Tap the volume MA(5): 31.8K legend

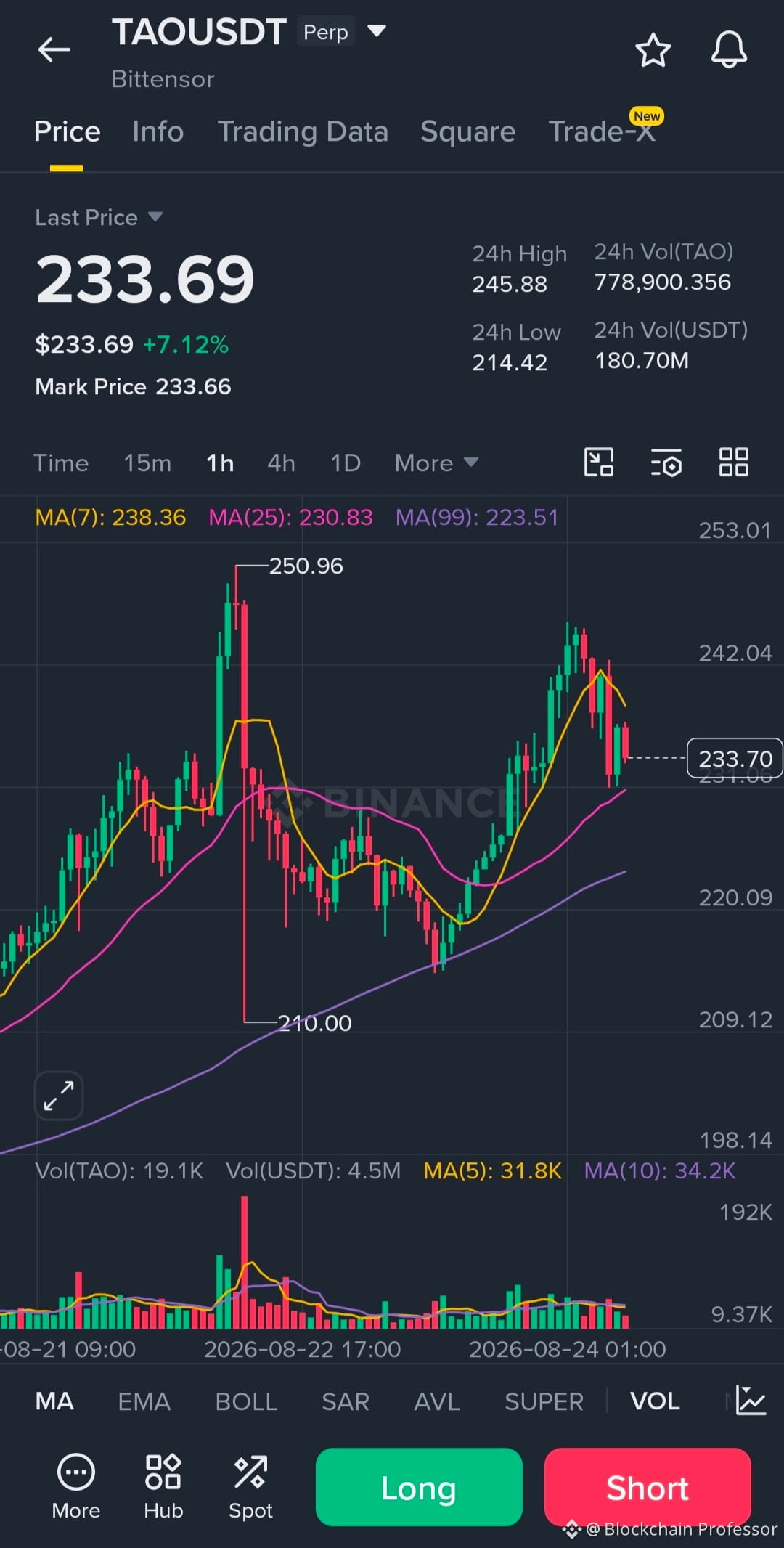tap(493, 1170)
